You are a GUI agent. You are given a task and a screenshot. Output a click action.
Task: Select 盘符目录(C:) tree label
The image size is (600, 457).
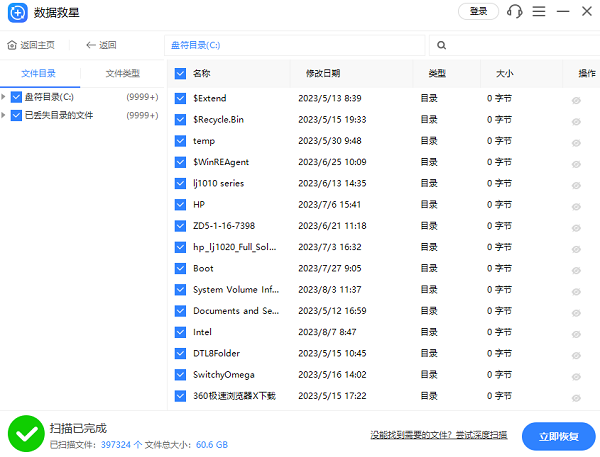click(49, 97)
